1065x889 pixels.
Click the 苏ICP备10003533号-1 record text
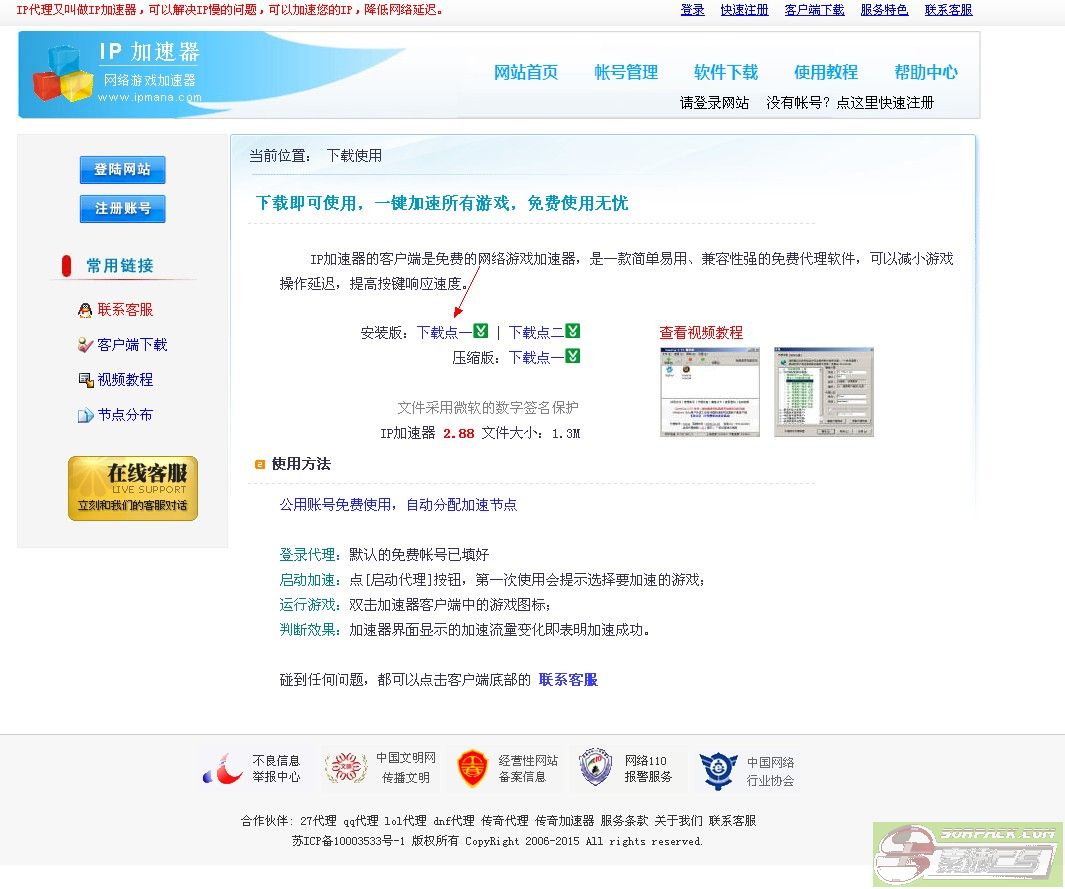coord(348,841)
